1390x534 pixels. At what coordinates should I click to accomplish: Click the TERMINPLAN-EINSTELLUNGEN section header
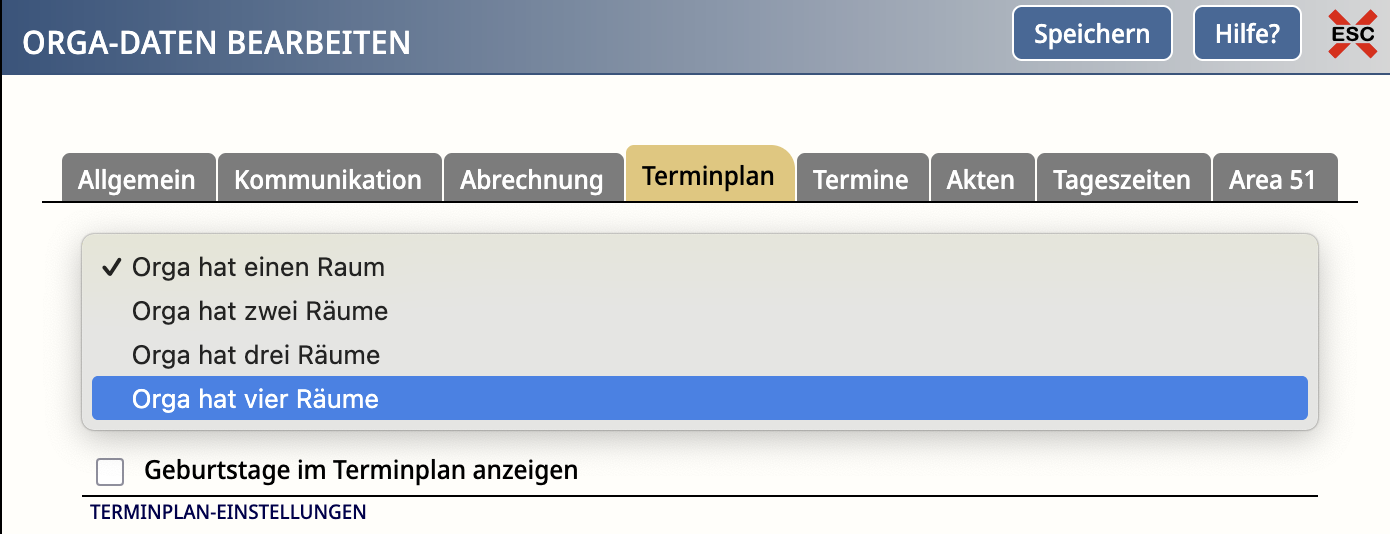point(228,513)
